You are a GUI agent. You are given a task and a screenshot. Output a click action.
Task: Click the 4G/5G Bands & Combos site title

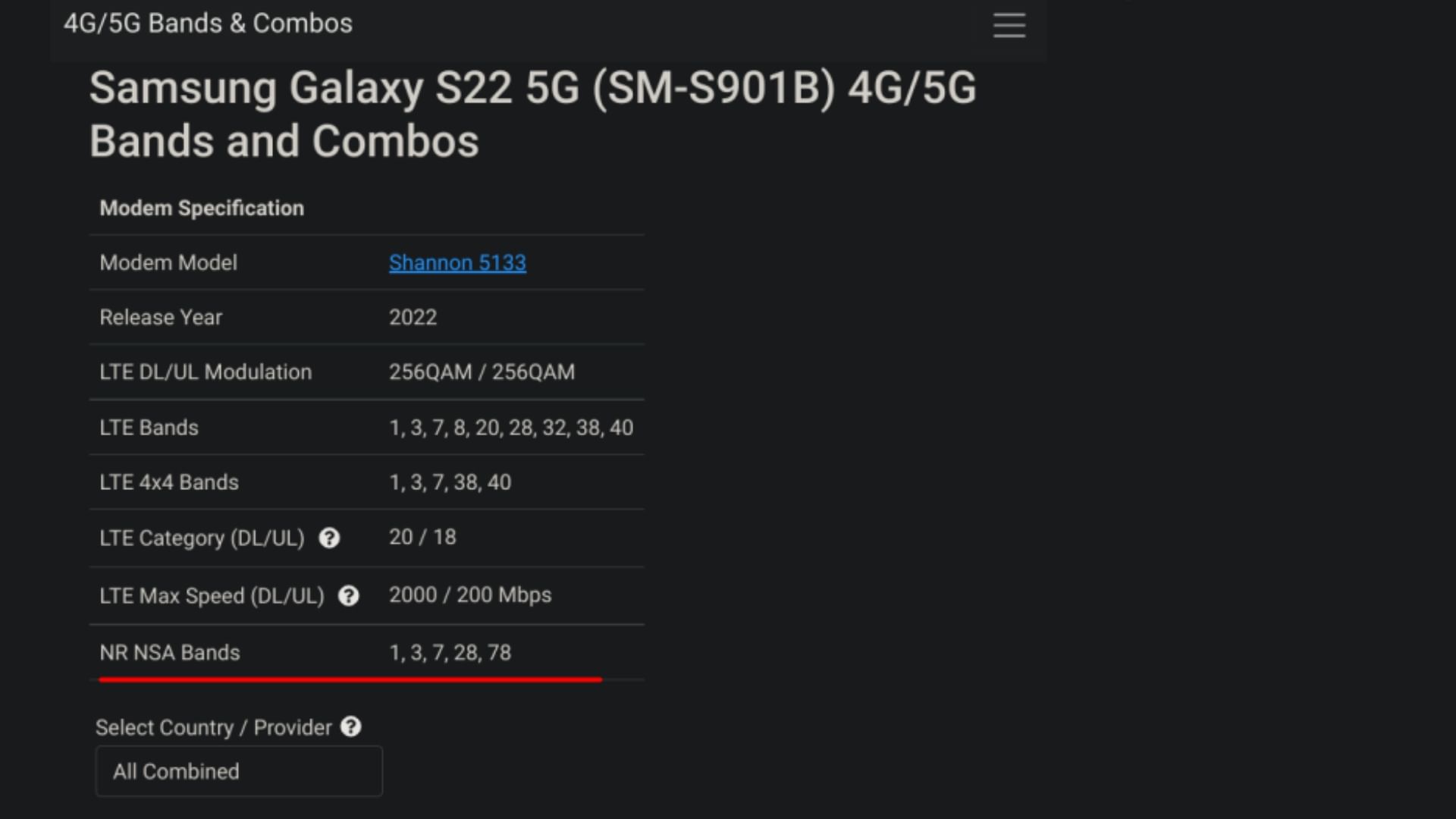click(208, 24)
